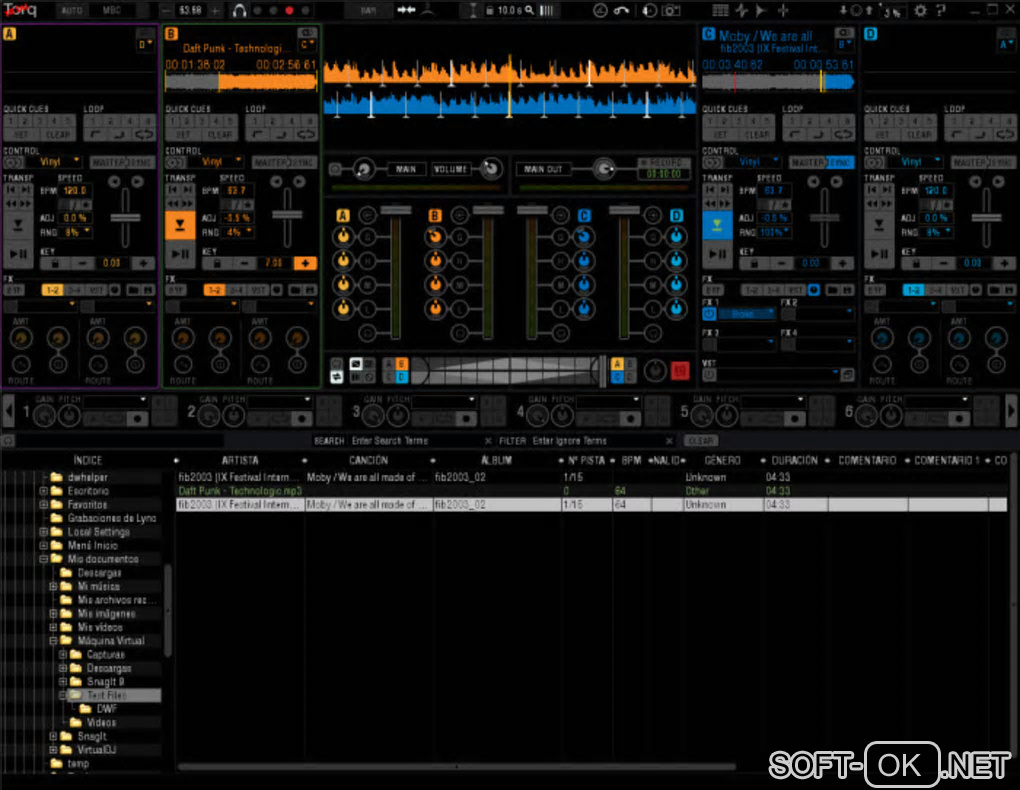Click Deck A play/pause button
Image resolution: width=1020 pixels, height=790 pixels.
18,254
